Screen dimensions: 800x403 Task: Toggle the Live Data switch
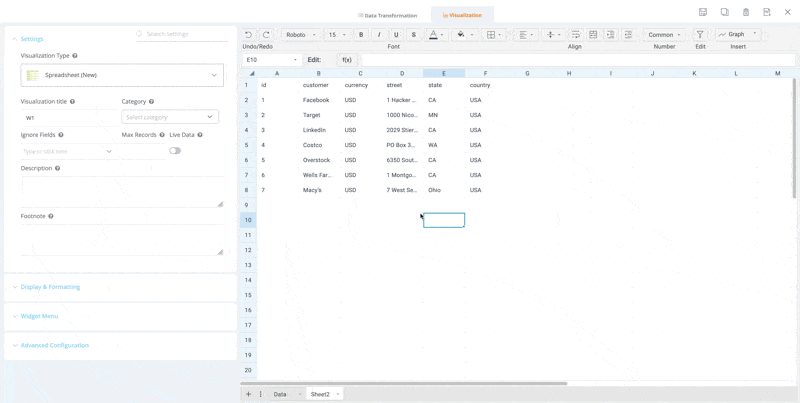pyautogui.click(x=175, y=151)
